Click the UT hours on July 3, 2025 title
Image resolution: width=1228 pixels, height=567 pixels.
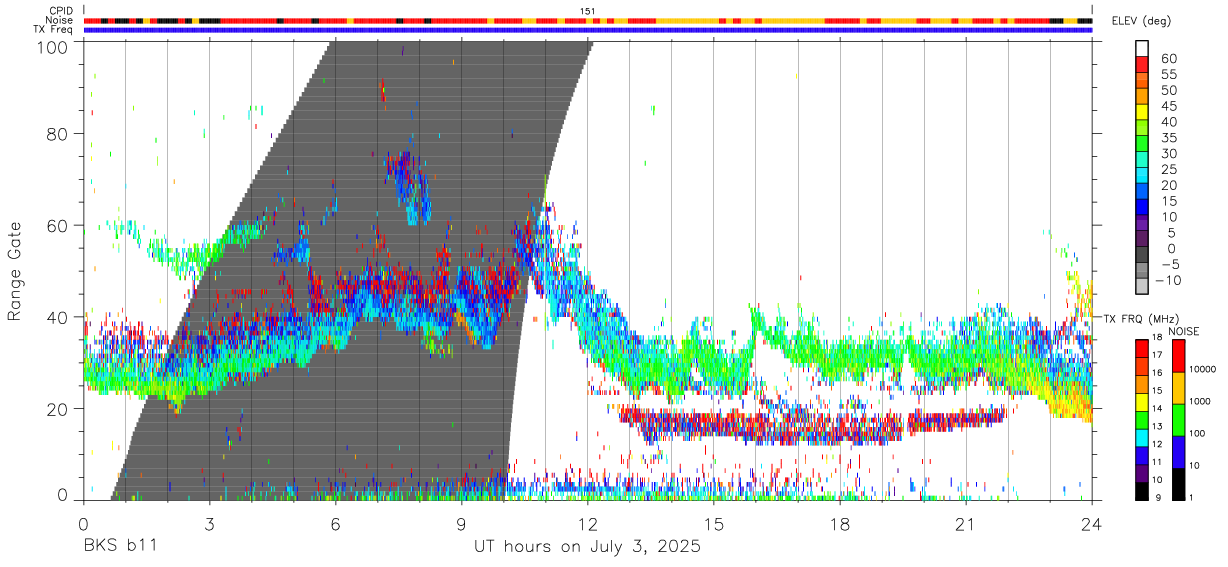point(588,547)
